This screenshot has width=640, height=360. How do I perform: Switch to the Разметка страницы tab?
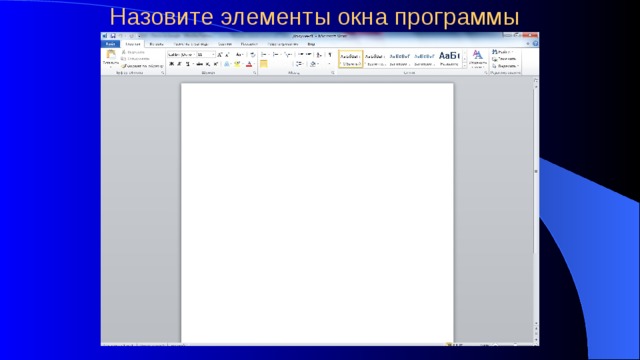[x=191, y=44]
